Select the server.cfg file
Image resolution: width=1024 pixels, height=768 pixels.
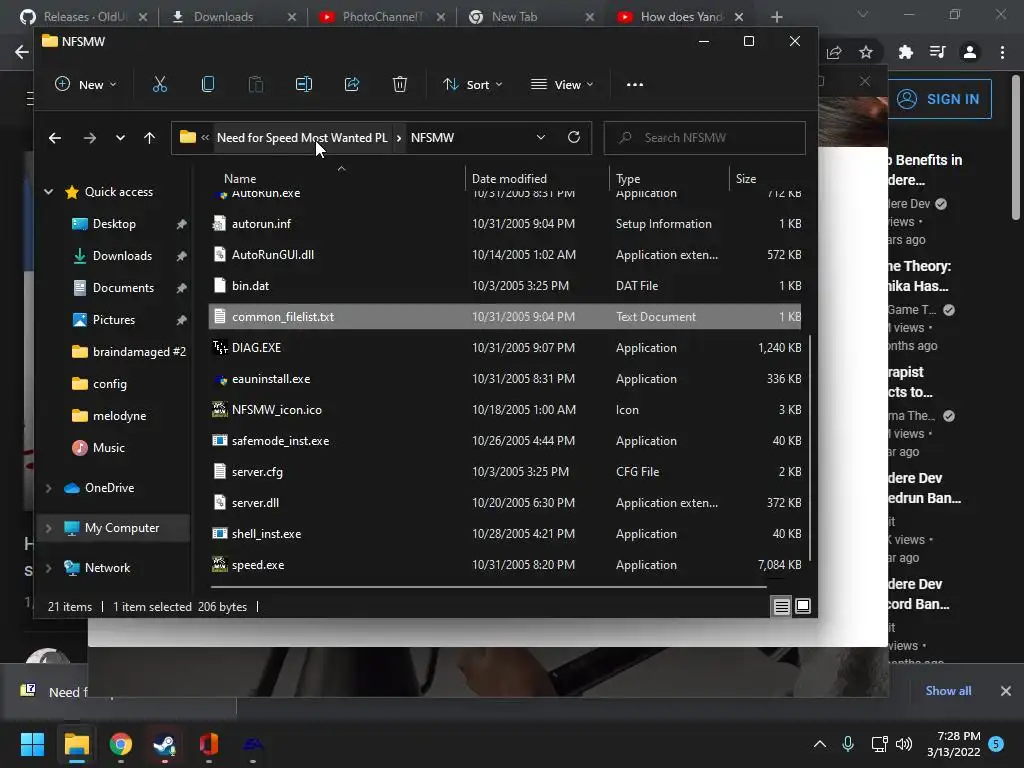505,472
